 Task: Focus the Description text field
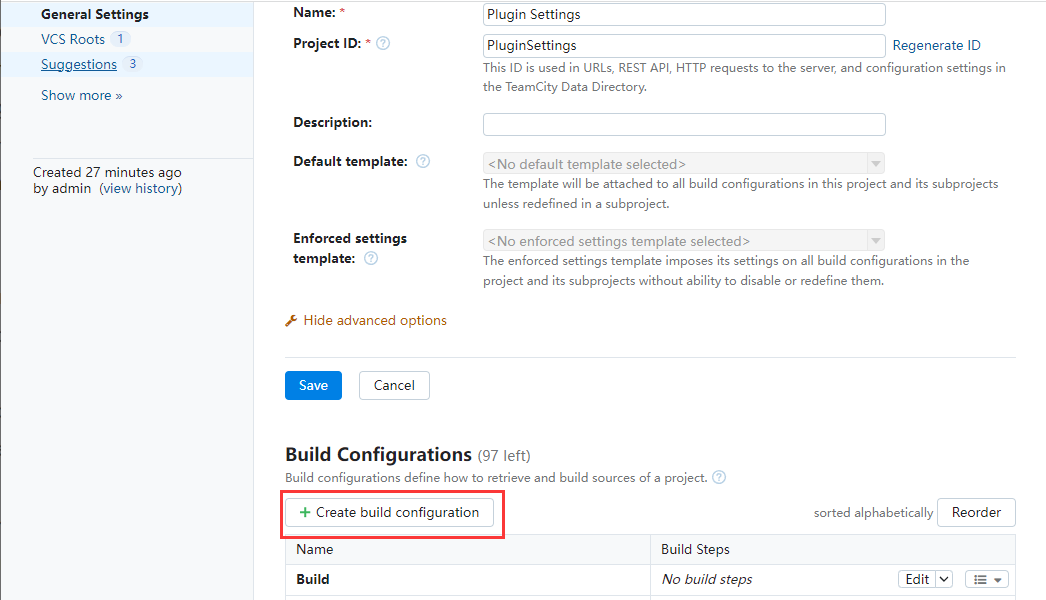tap(684, 124)
